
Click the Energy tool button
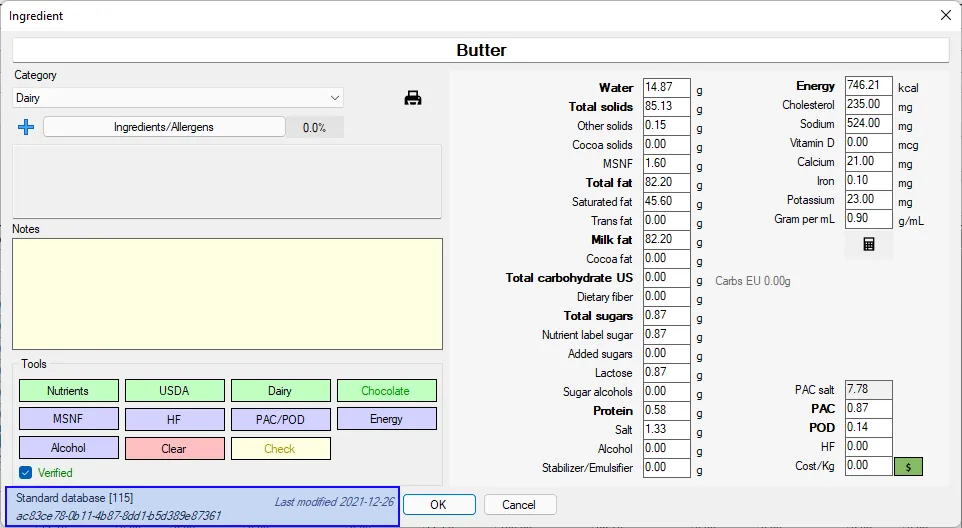point(387,419)
